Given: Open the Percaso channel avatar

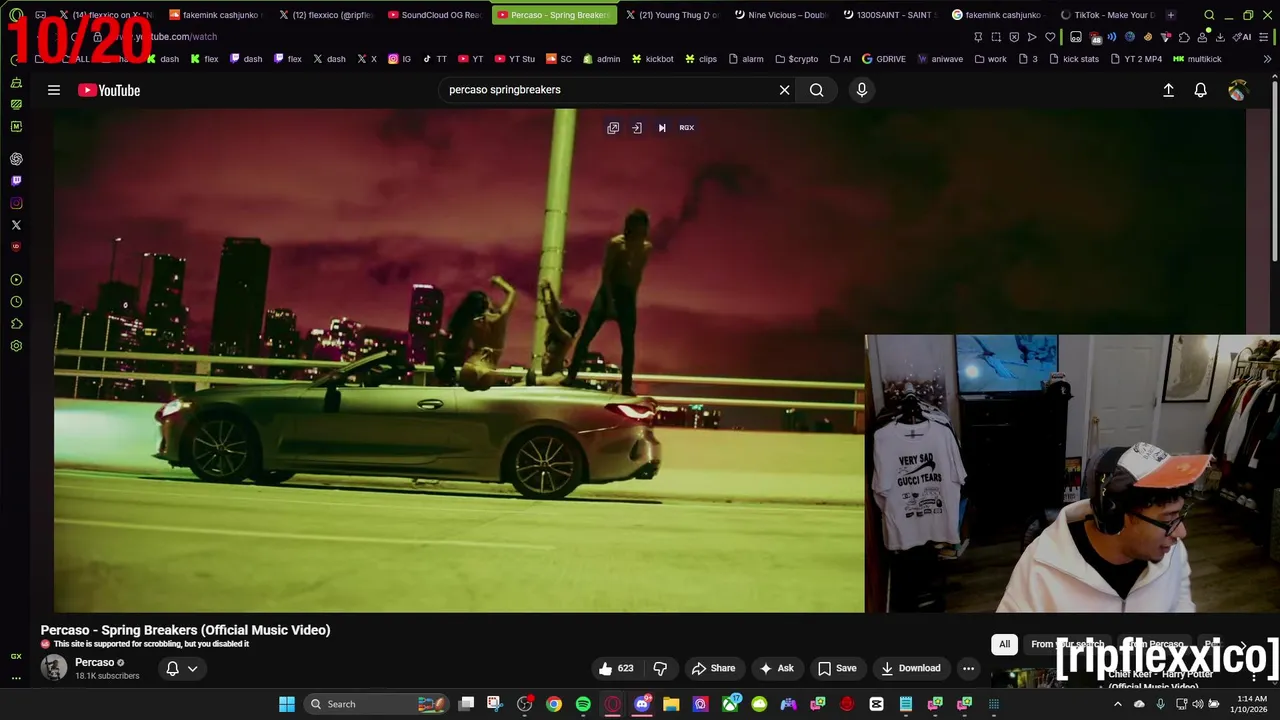Looking at the screenshot, I should tap(54, 668).
